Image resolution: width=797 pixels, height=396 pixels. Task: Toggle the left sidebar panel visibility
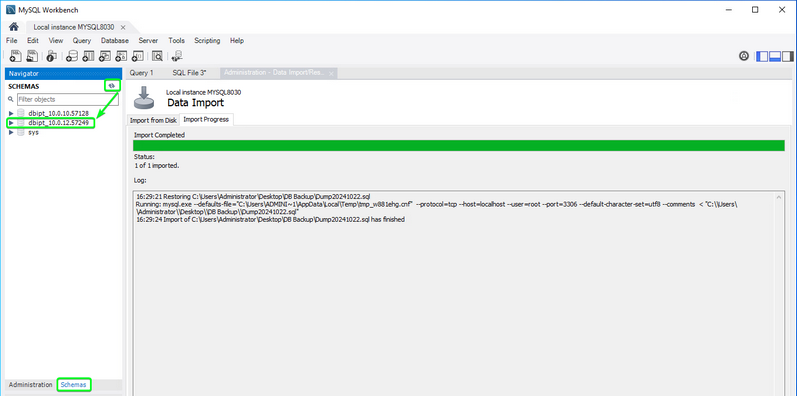coord(762,56)
